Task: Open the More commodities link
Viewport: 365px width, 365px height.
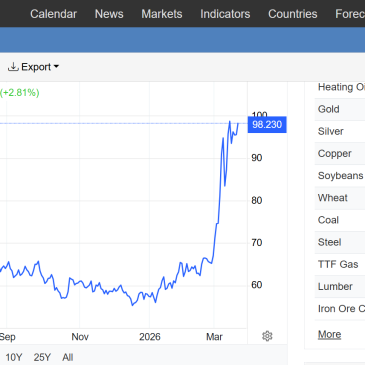Action: click(x=329, y=334)
